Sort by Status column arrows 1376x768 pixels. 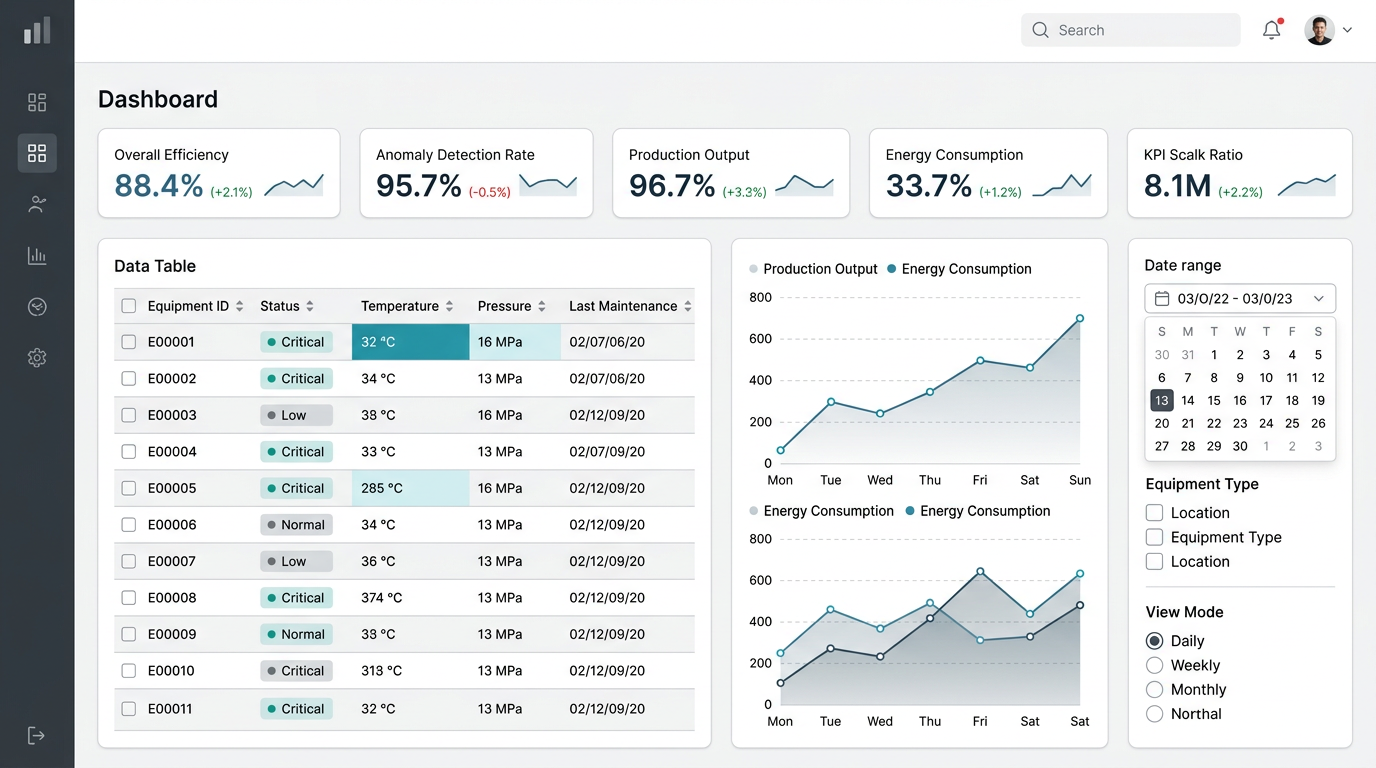(310, 306)
